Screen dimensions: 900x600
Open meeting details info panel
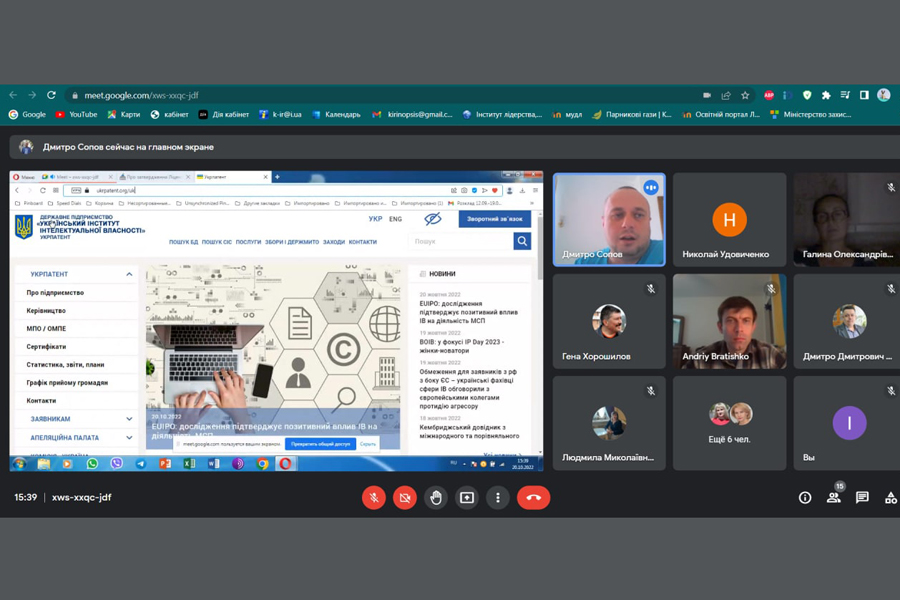coord(805,498)
